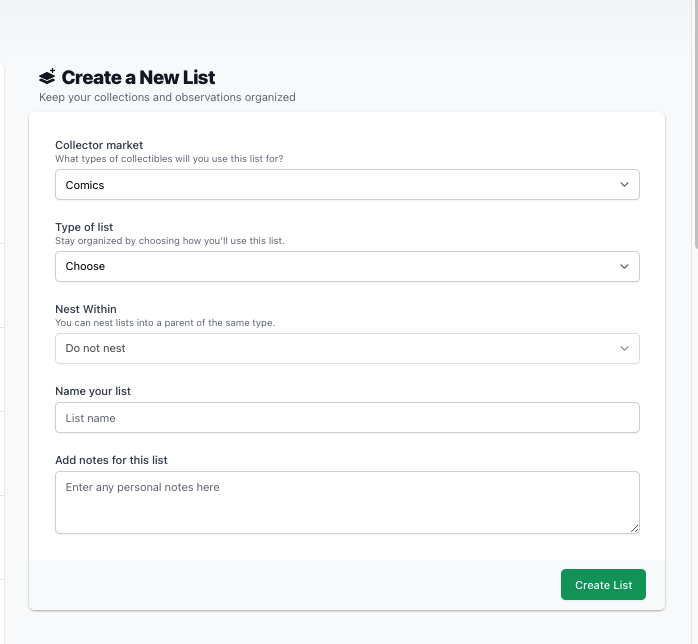Click the Collector market label
Viewport: 698px width, 644px height.
pos(99,145)
